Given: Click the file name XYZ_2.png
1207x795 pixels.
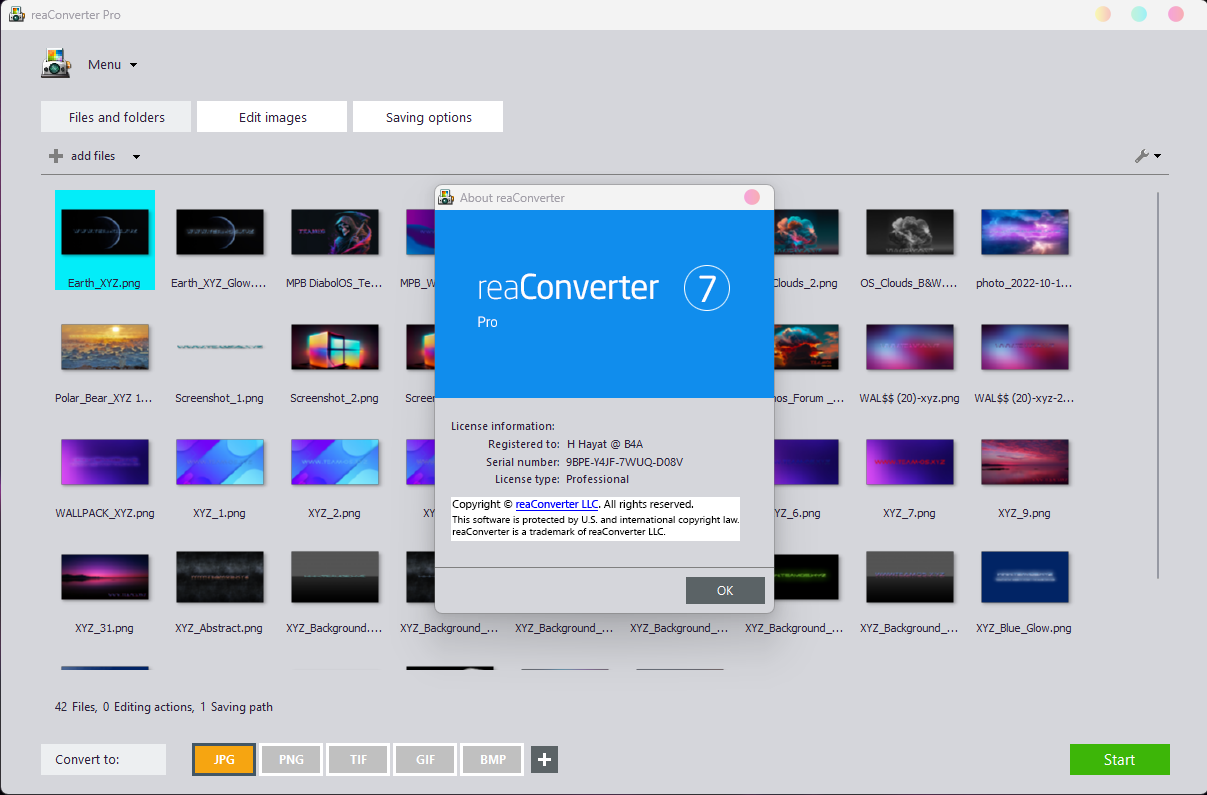Looking at the screenshot, I should pyautogui.click(x=334, y=513).
